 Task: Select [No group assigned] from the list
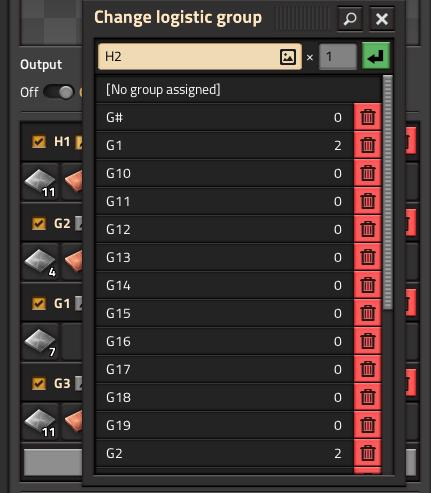pos(239,89)
